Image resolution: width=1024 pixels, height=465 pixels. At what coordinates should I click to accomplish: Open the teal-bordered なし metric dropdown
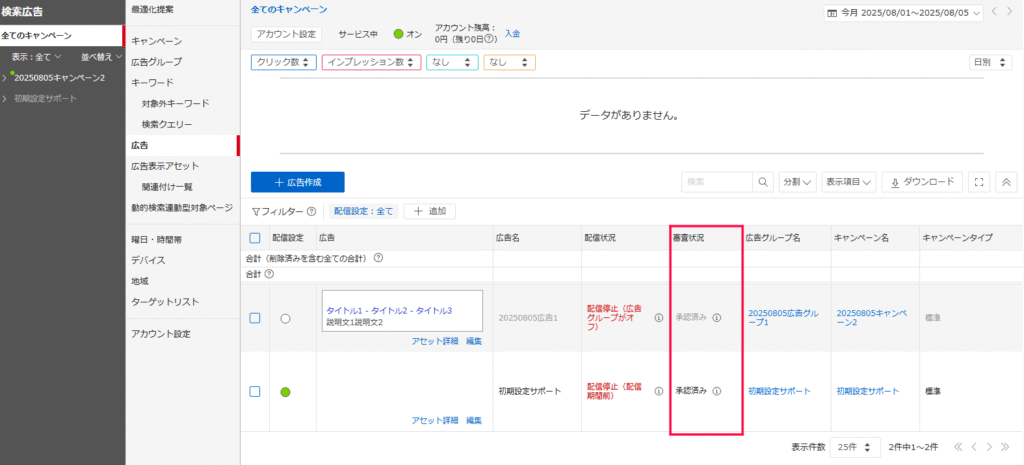[x=453, y=63]
